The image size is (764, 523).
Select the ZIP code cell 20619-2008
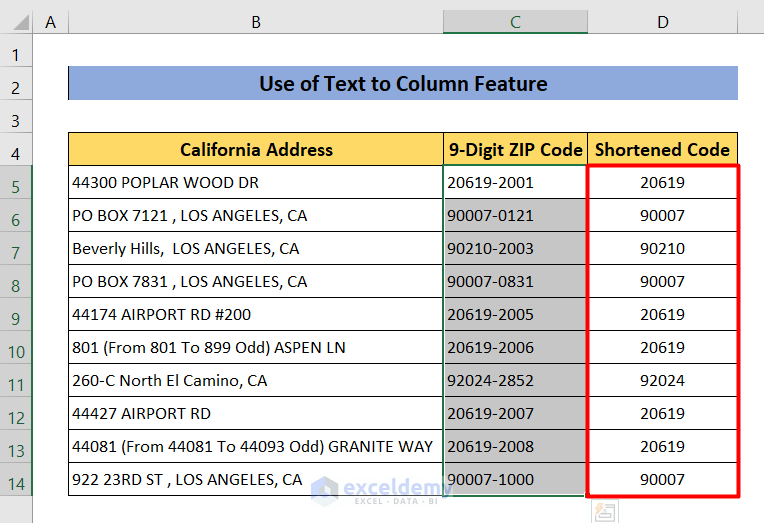click(x=515, y=447)
